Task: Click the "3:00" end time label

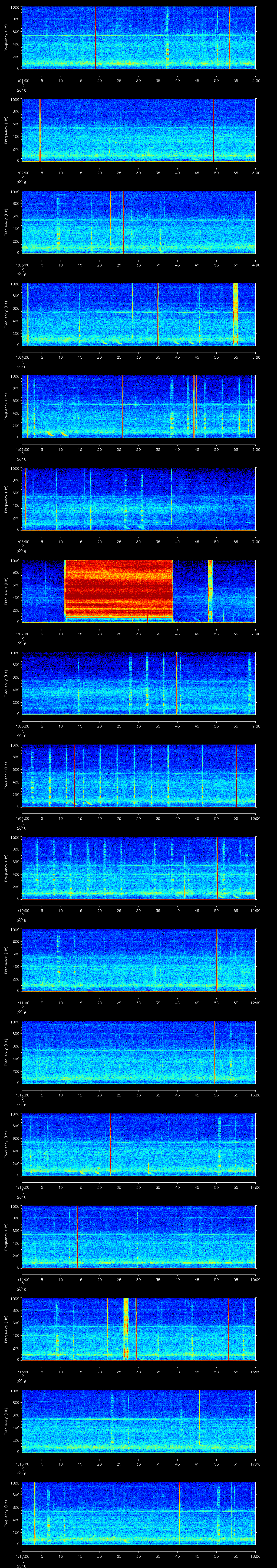Action: coord(256,173)
